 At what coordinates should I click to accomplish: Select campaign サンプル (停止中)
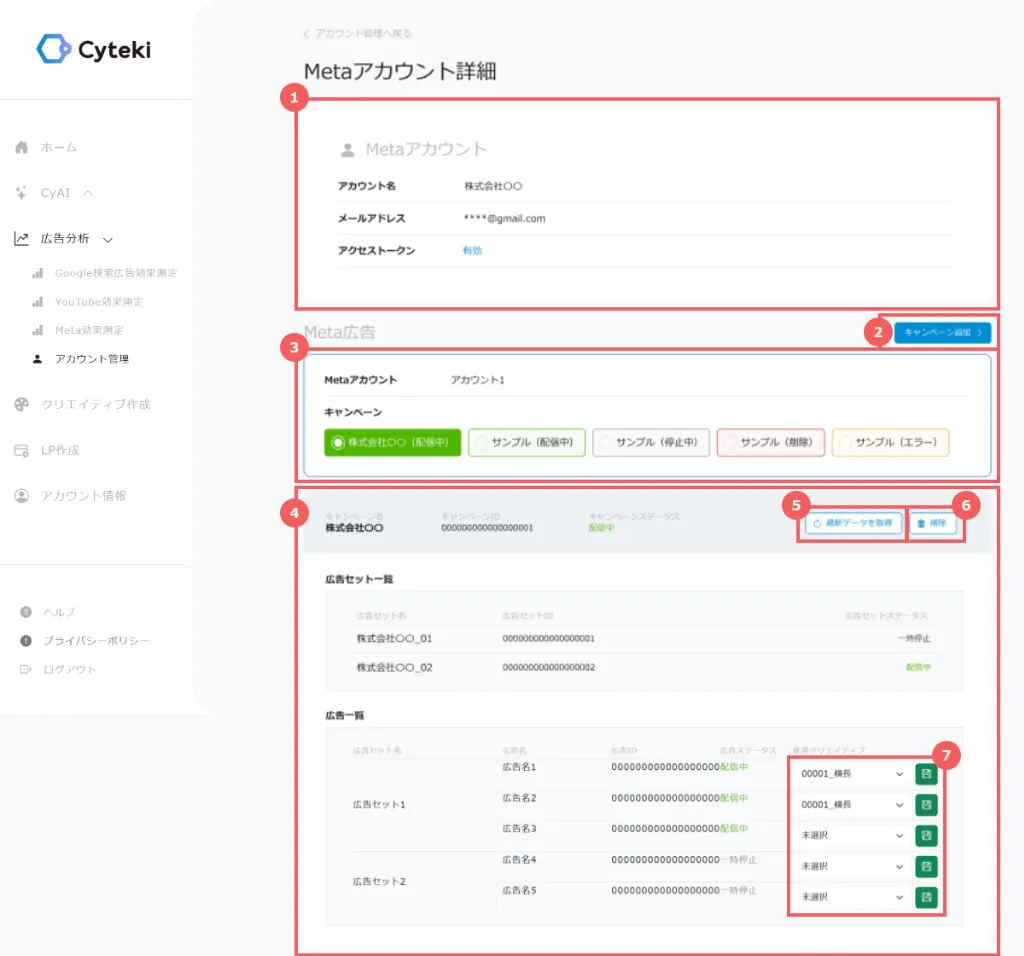tap(651, 442)
